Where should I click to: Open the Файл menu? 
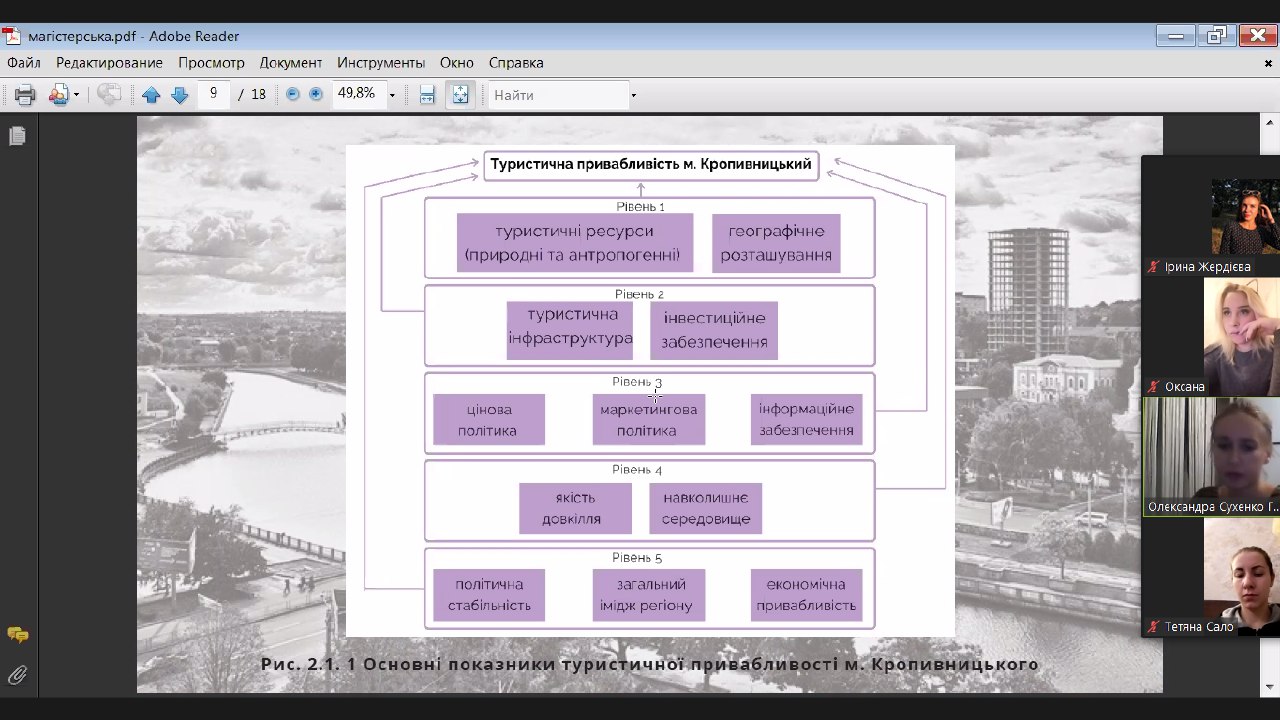click(23, 62)
